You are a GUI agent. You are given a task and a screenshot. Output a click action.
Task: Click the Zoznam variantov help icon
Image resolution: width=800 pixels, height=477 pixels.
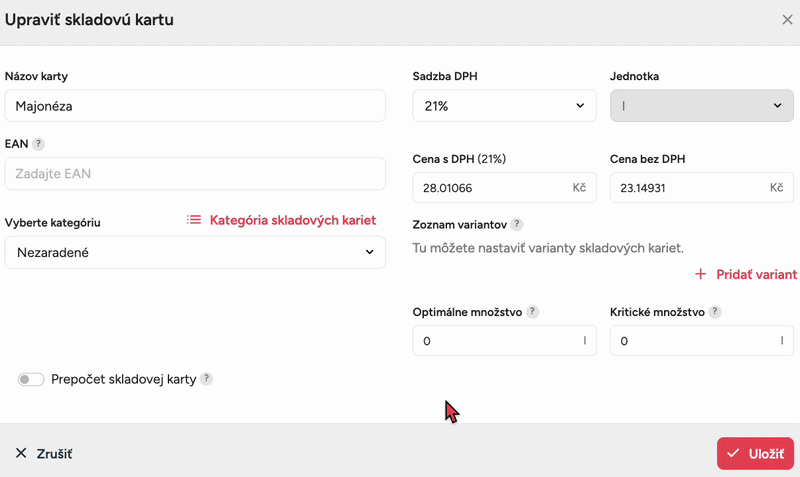tap(517, 225)
